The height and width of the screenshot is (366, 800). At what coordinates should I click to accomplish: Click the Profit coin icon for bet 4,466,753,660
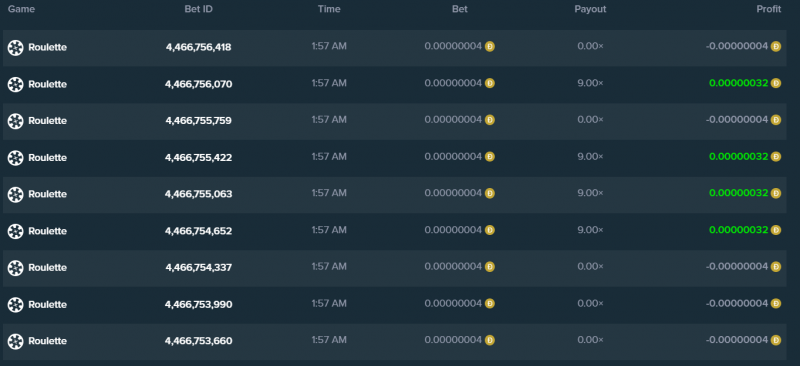pos(776,340)
